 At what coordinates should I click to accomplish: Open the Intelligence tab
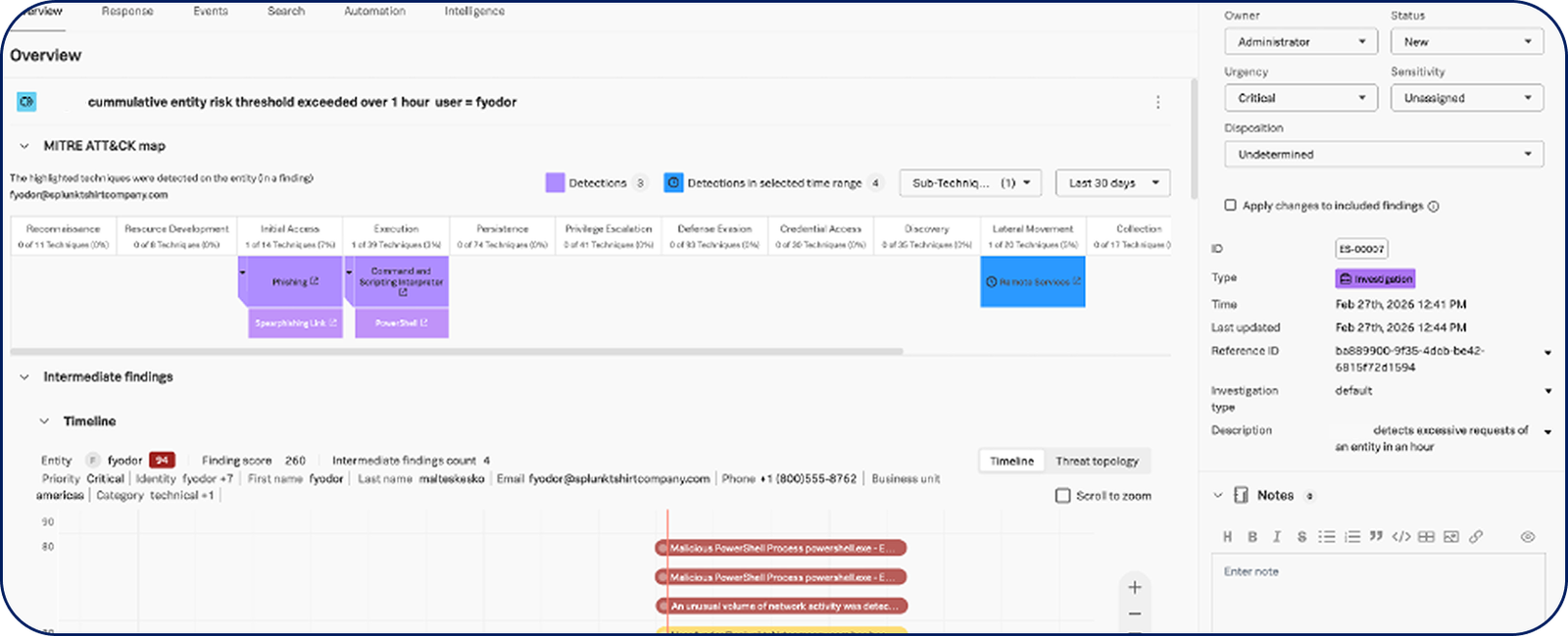[x=474, y=12]
